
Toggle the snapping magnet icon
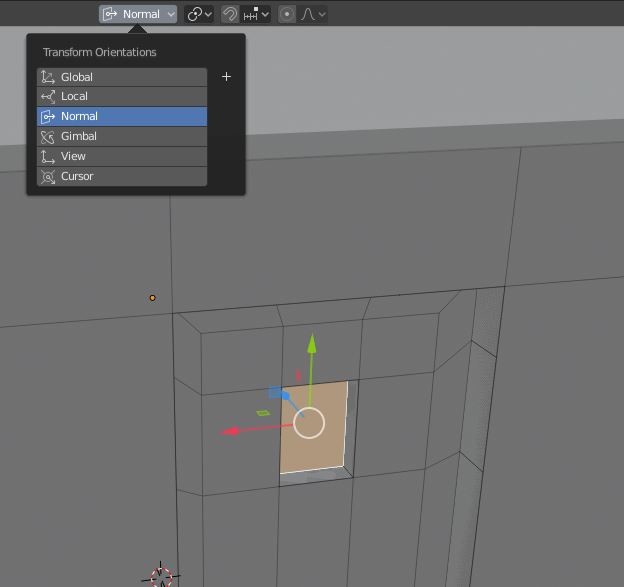(230, 14)
